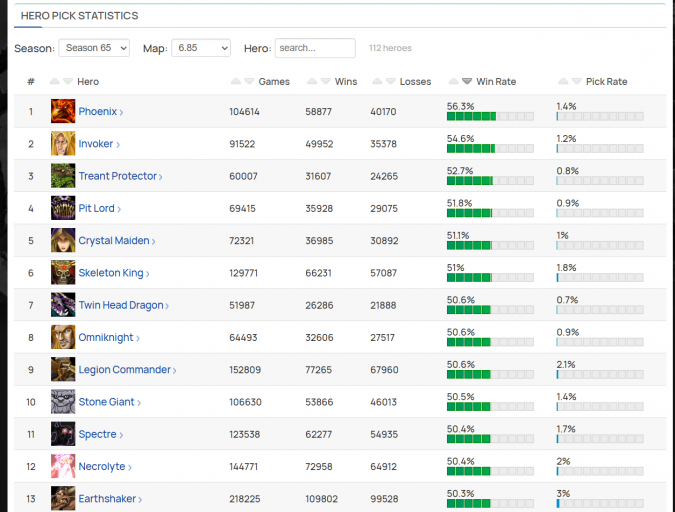675x512 pixels.
Task: Click Legion Commander 2.1% pick rate bar
Action: pyautogui.click(x=600, y=374)
